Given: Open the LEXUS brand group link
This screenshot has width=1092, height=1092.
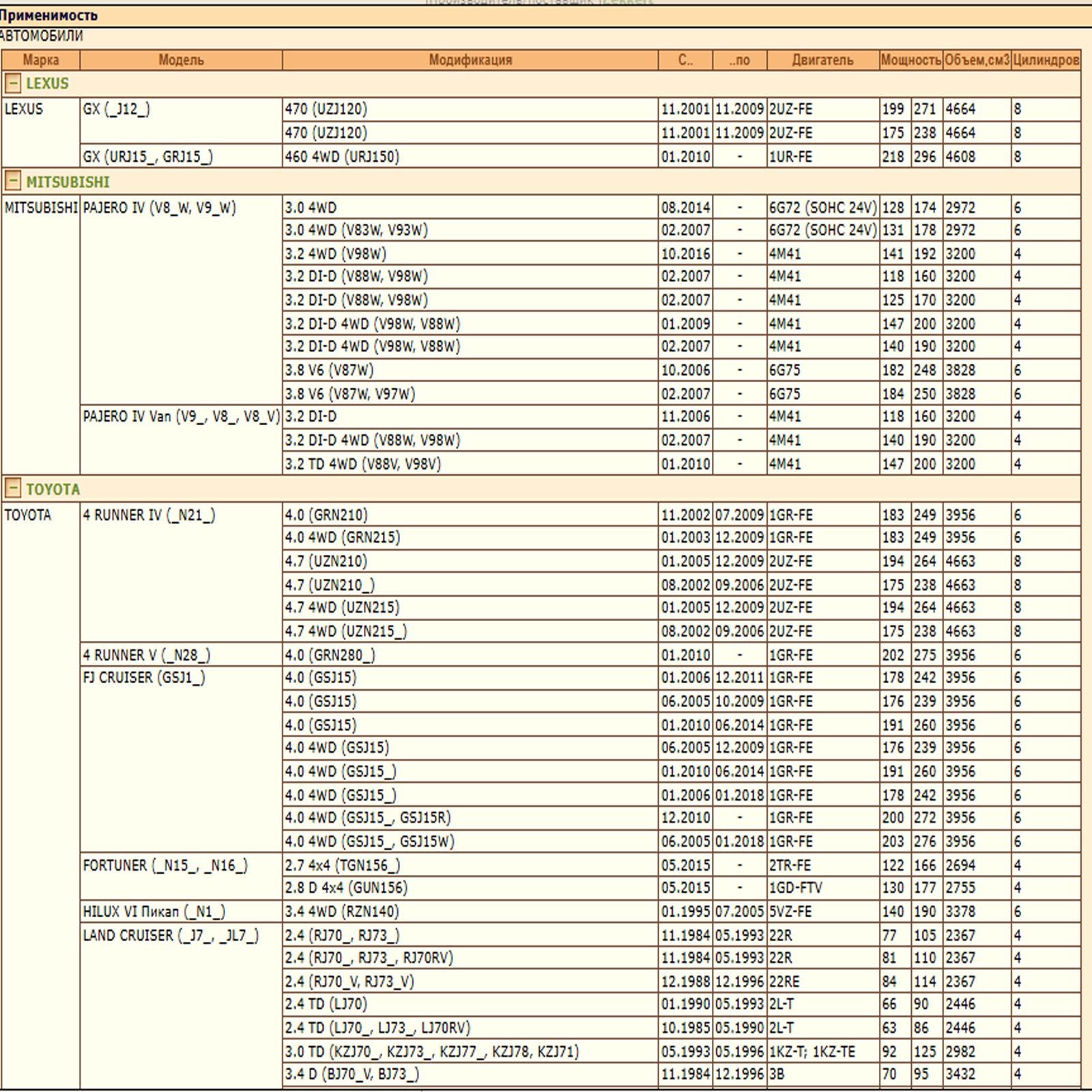Looking at the screenshot, I should pyautogui.click(x=47, y=83).
